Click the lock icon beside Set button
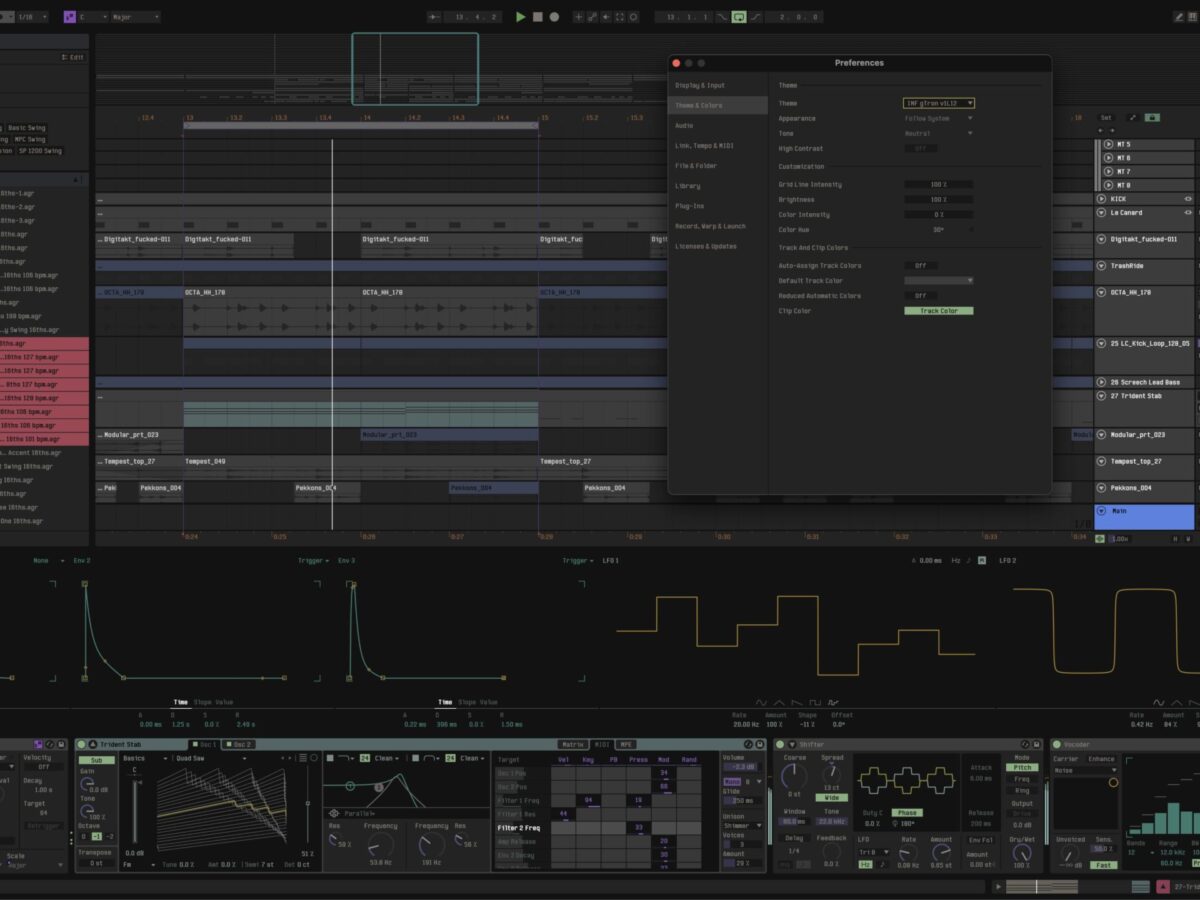1200x900 pixels. point(1152,117)
